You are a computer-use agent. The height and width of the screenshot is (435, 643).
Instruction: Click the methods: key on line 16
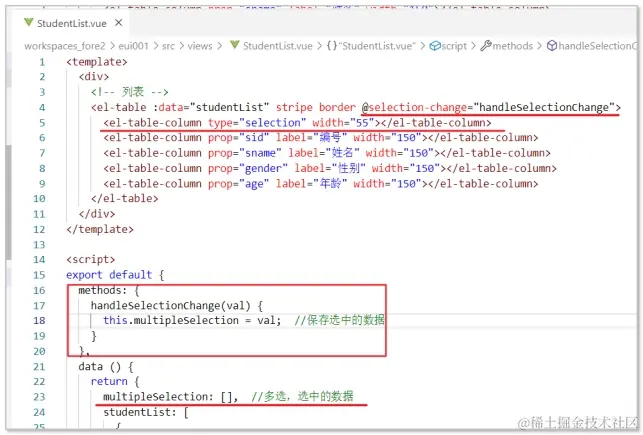coord(103,291)
